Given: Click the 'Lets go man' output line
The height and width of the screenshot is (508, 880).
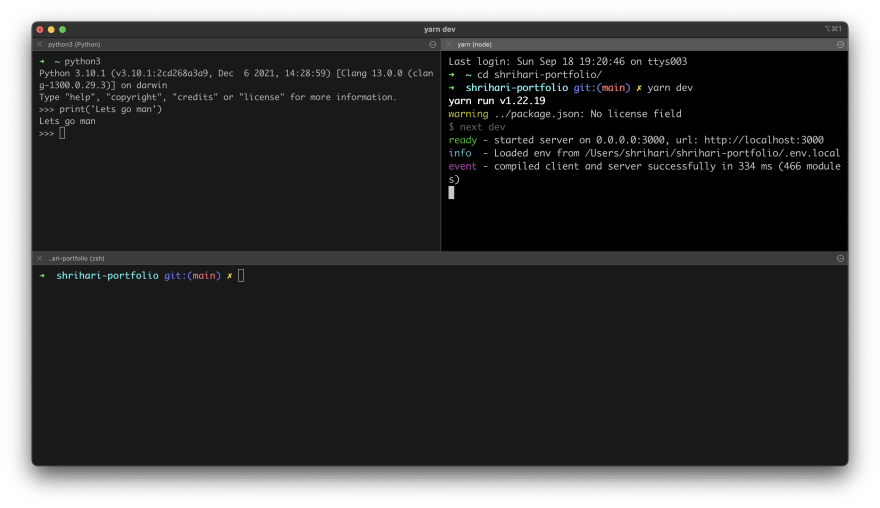Looking at the screenshot, I should point(67,121).
